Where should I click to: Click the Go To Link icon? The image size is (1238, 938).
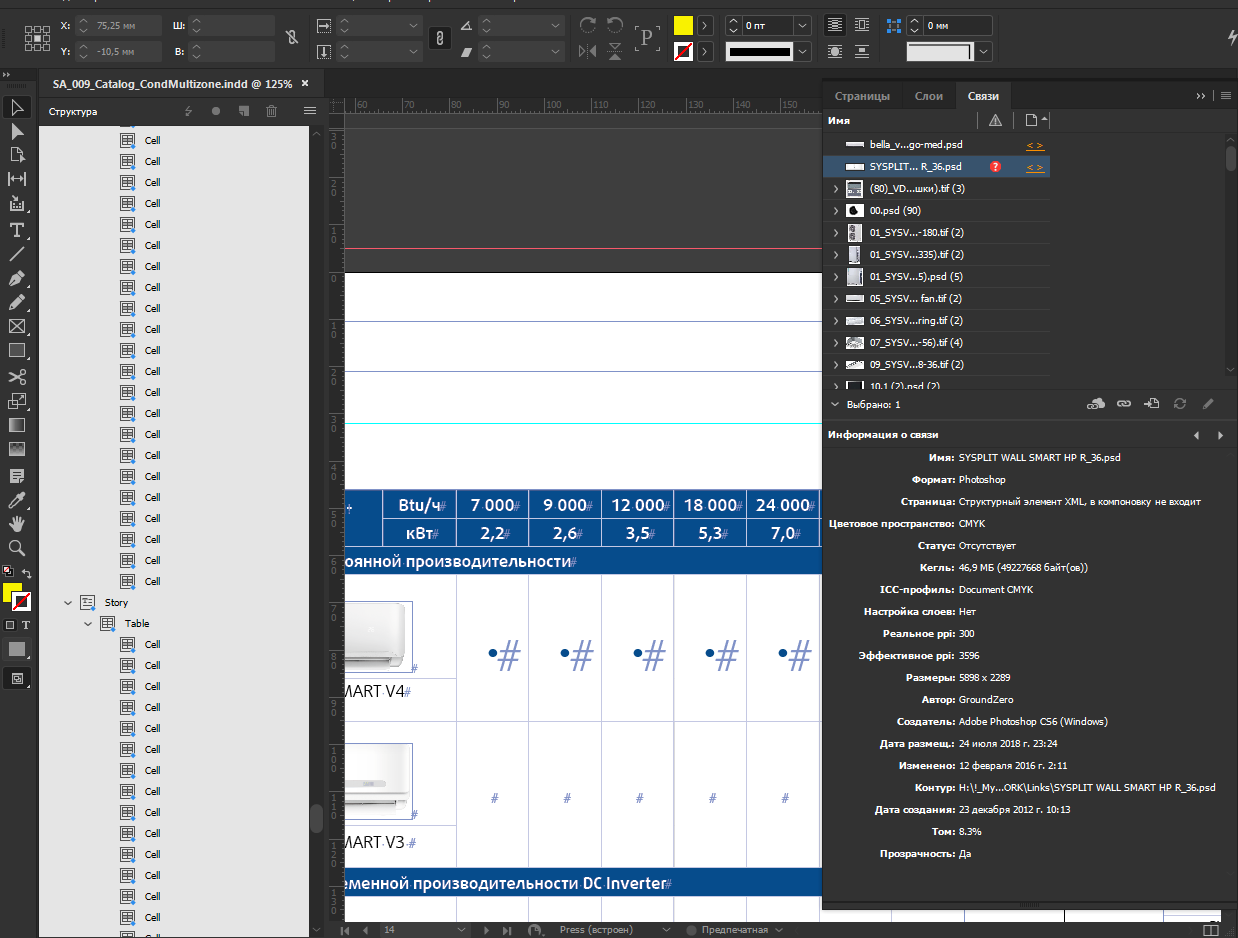pos(1152,404)
